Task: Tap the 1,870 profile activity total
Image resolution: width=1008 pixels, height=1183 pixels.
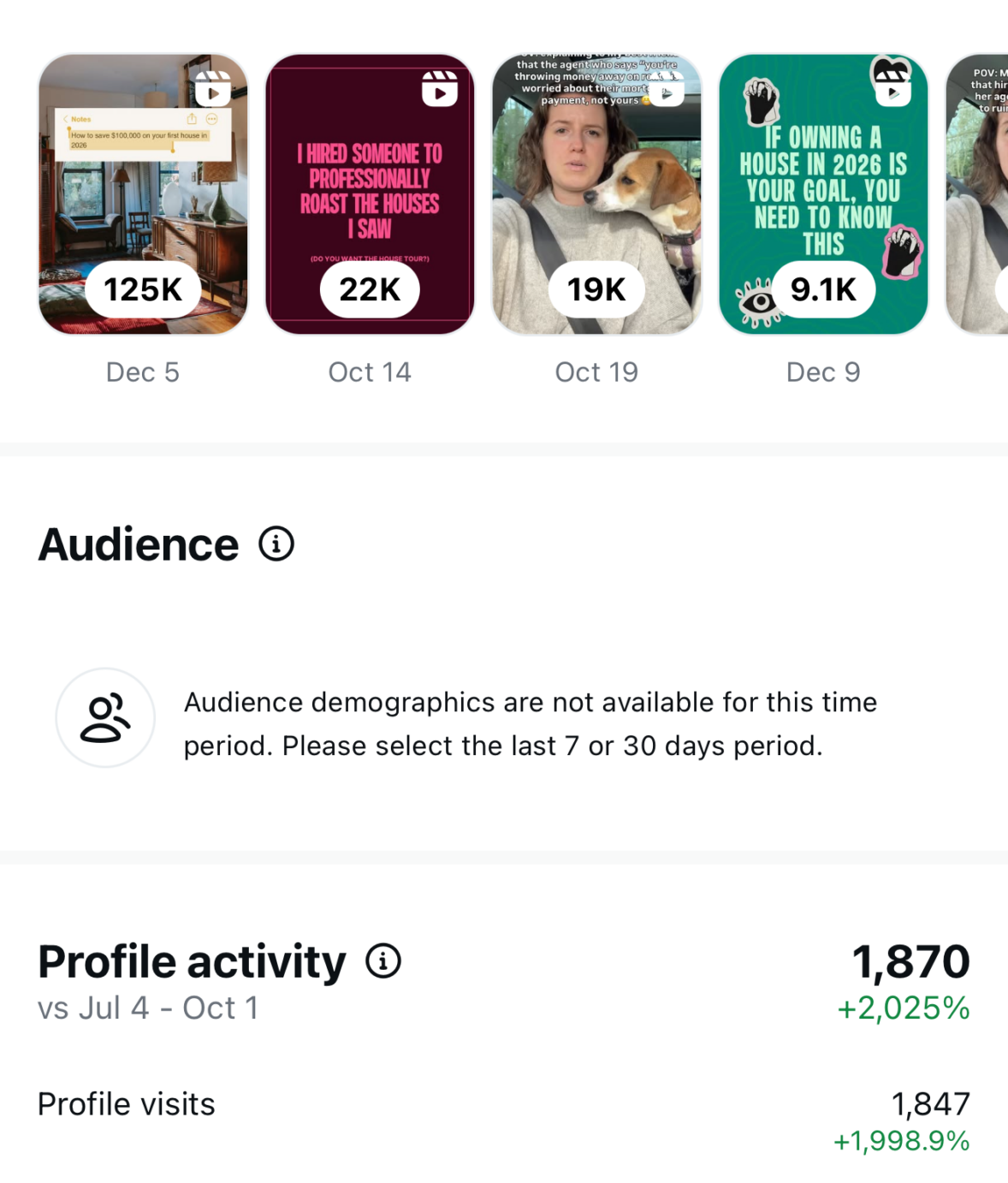Action: point(910,961)
